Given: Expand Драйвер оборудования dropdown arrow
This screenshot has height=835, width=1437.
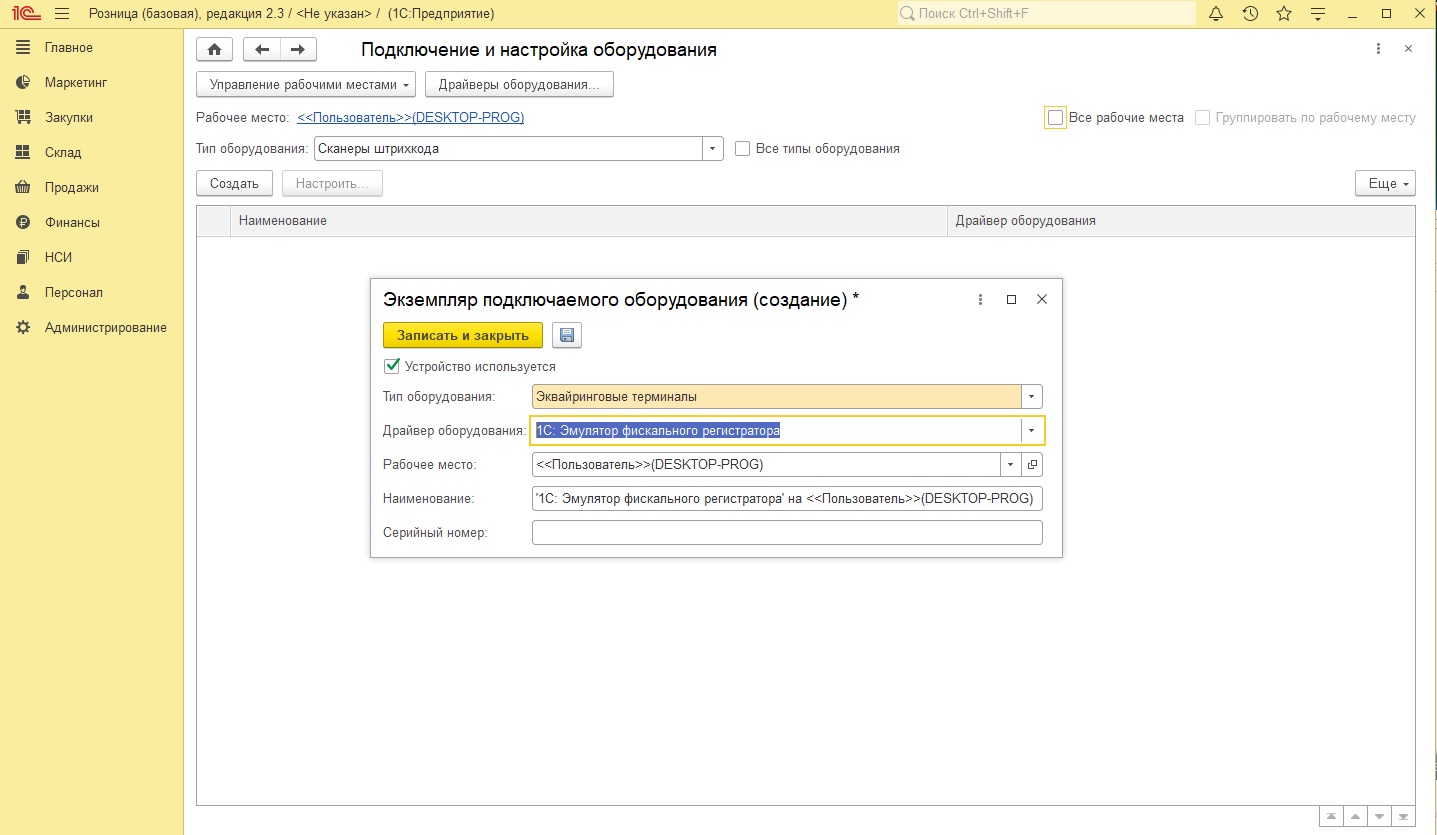Looking at the screenshot, I should pos(1032,431).
